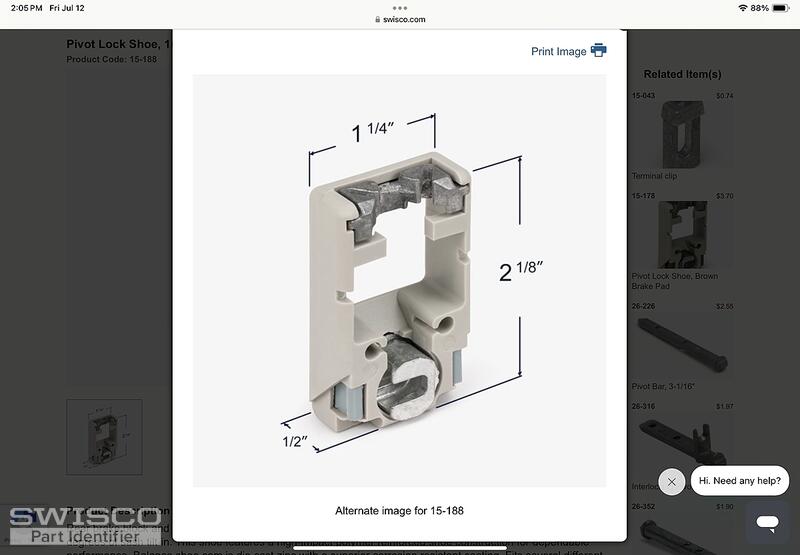Click product code 26-226 in related items

(643, 306)
